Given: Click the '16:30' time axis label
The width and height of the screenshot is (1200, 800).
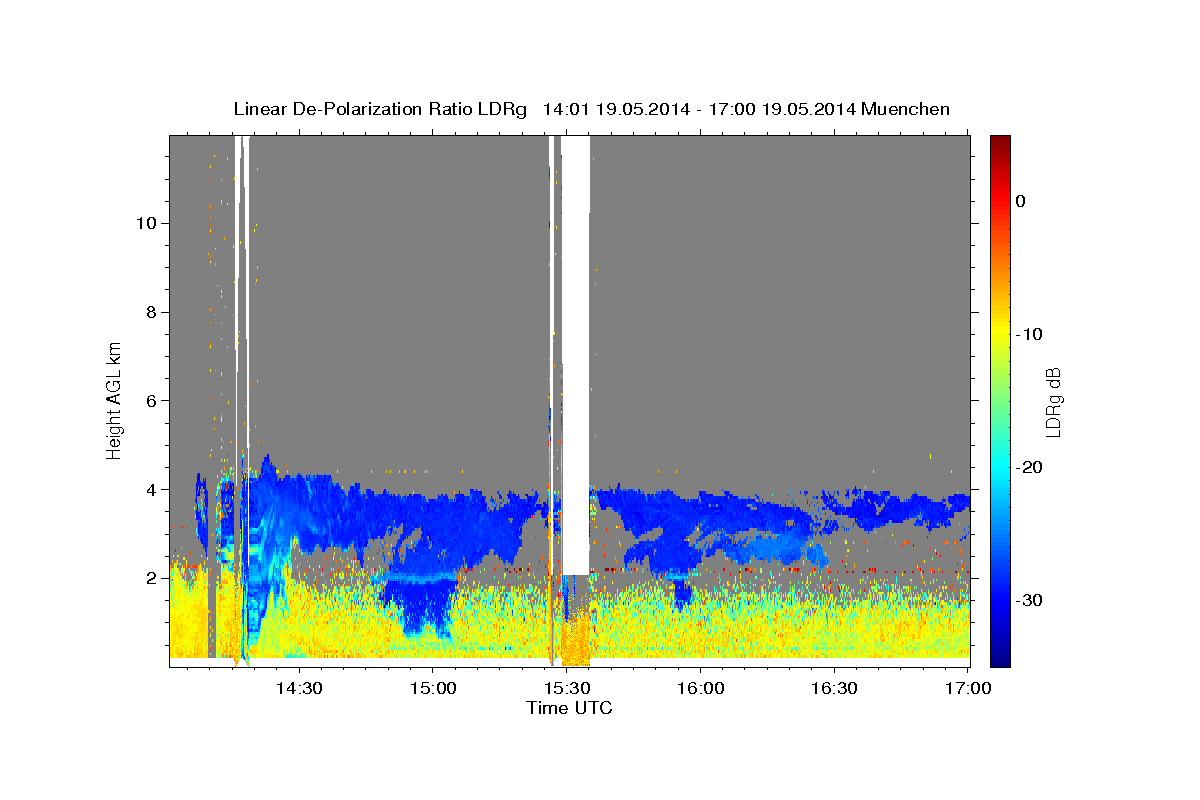Looking at the screenshot, I should click(x=835, y=689).
